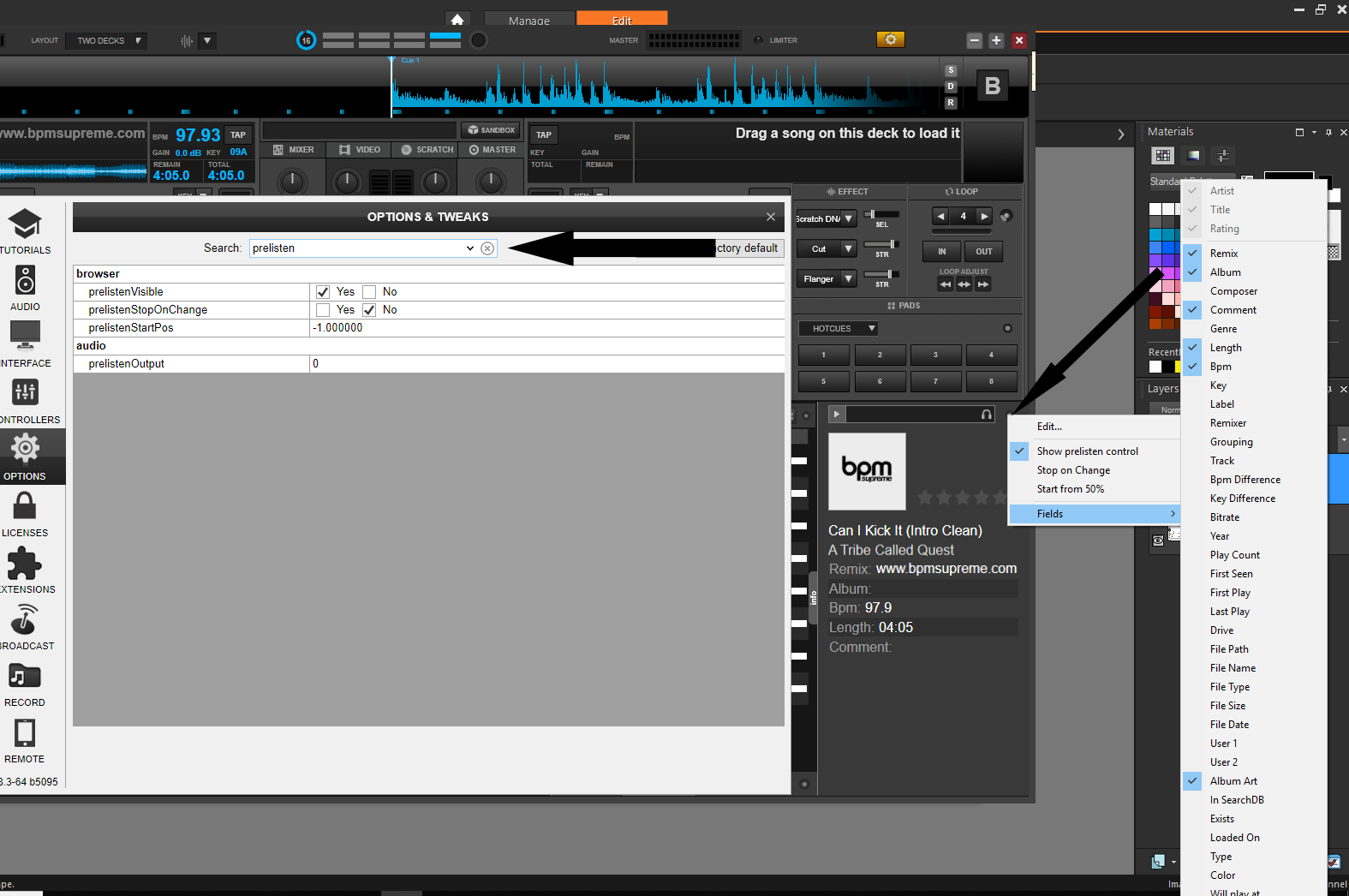Viewport: 1349px width, 896px height.
Task: Open the Remote device icon
Action: tap(25, 732)
